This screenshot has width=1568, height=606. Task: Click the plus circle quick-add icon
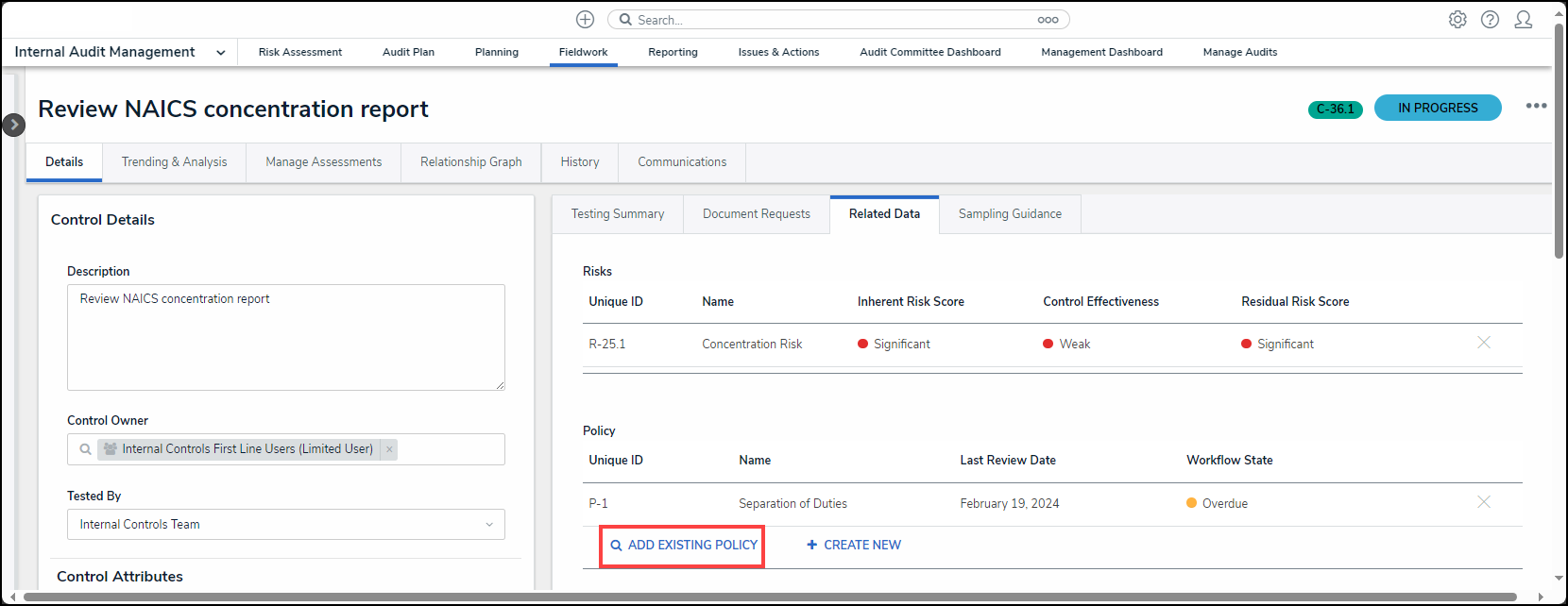point(585,20)
